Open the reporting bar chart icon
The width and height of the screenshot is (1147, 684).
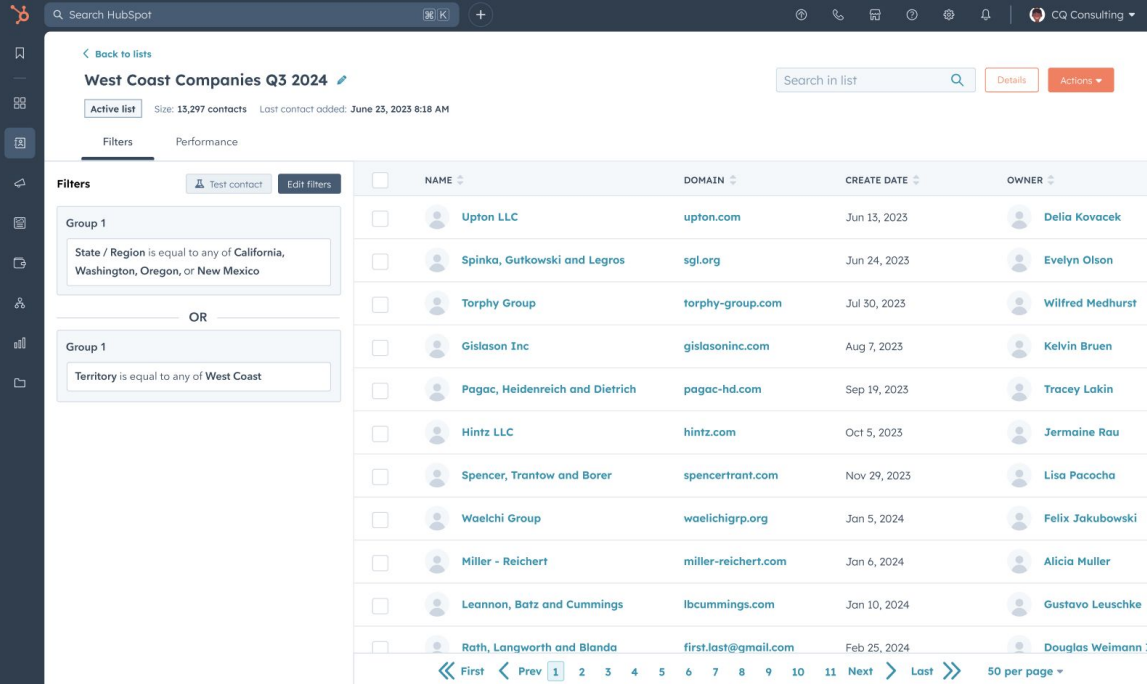20,343
